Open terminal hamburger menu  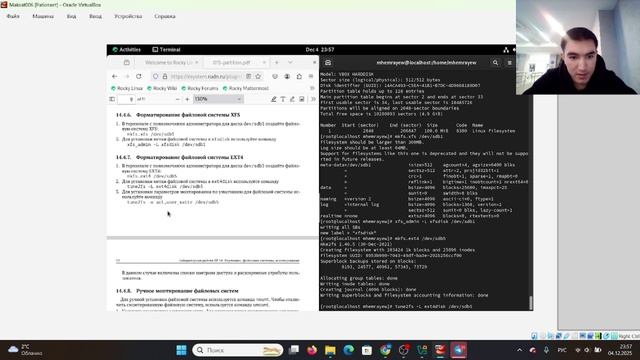coord(509,63)
